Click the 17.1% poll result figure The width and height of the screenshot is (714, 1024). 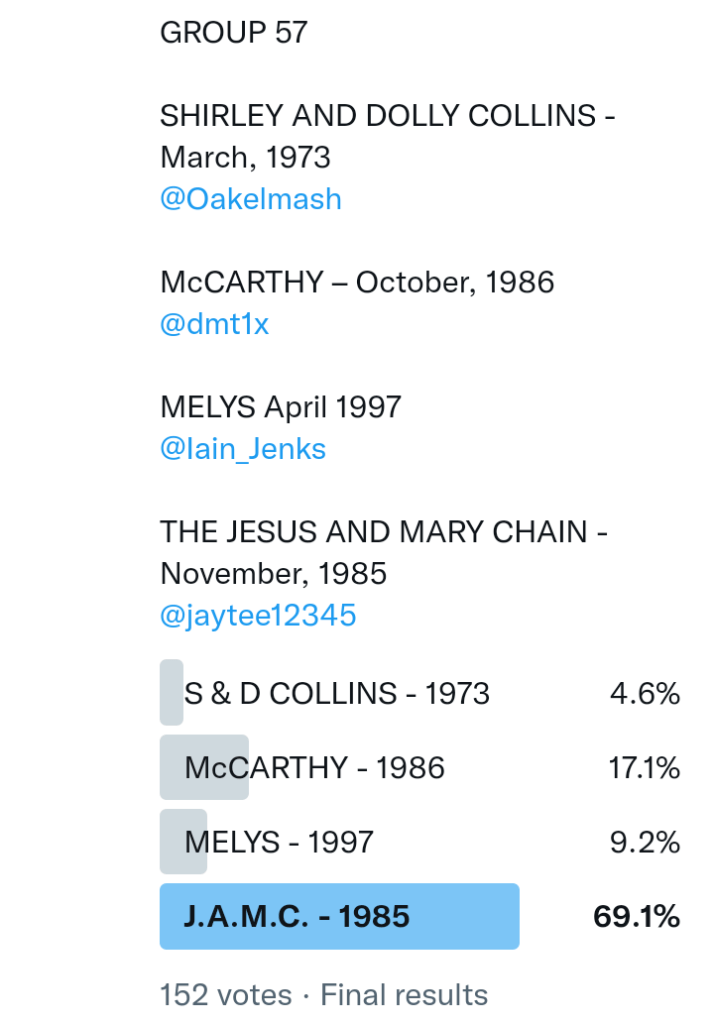tap(644, 768)
